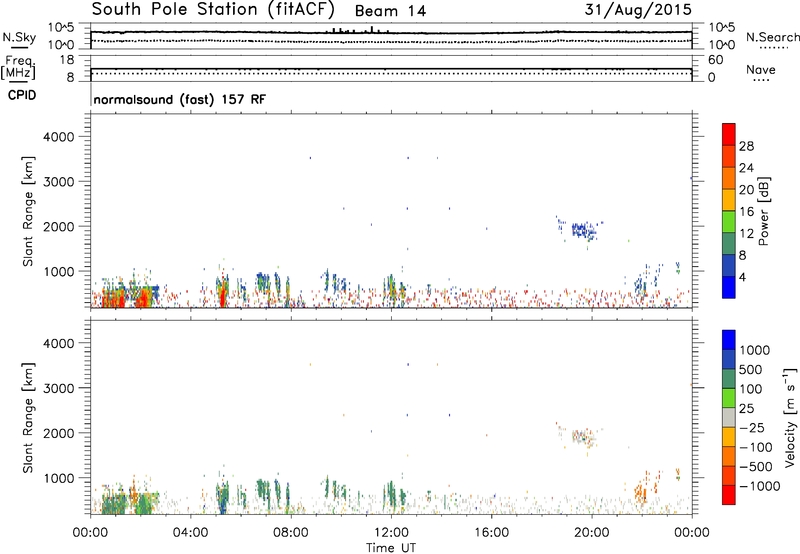Click the 'CPID' label

(22, 95)
